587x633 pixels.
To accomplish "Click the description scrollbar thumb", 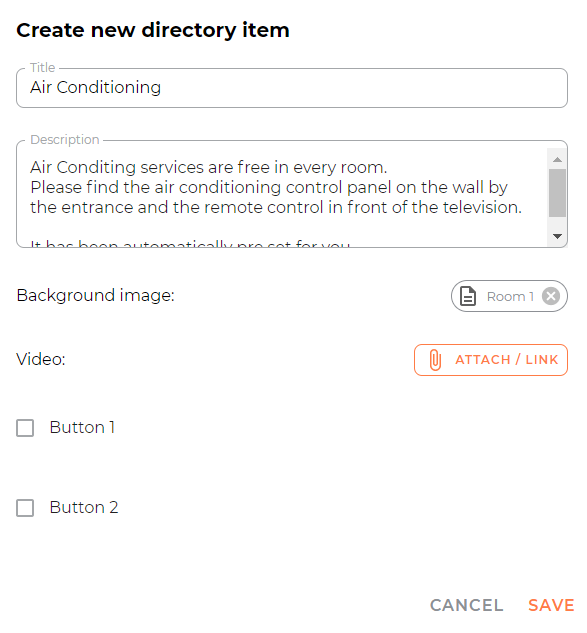I will [558, 193].
